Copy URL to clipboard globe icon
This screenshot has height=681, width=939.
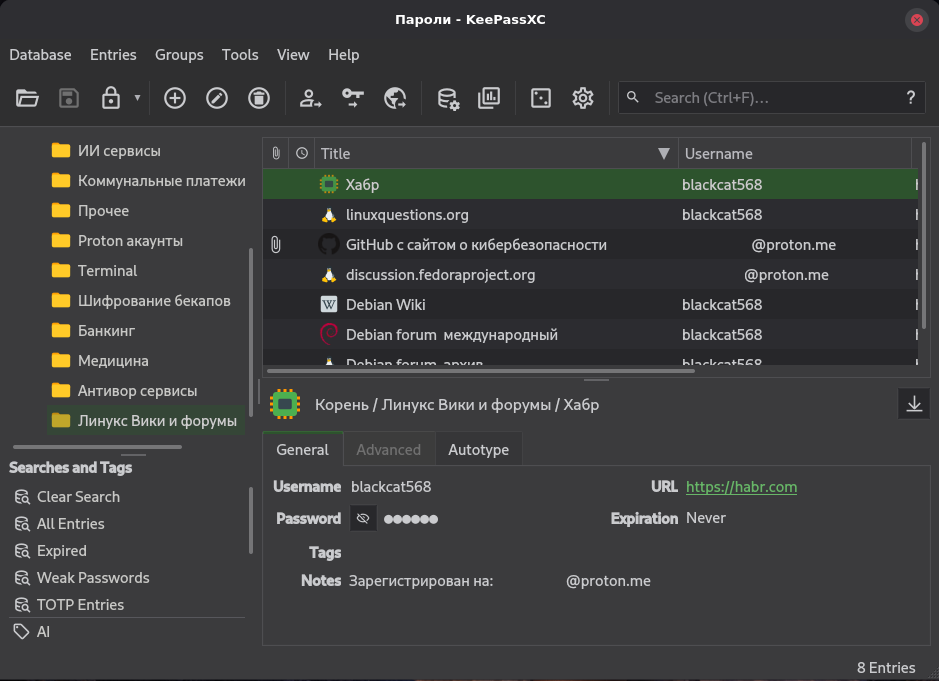395,98
